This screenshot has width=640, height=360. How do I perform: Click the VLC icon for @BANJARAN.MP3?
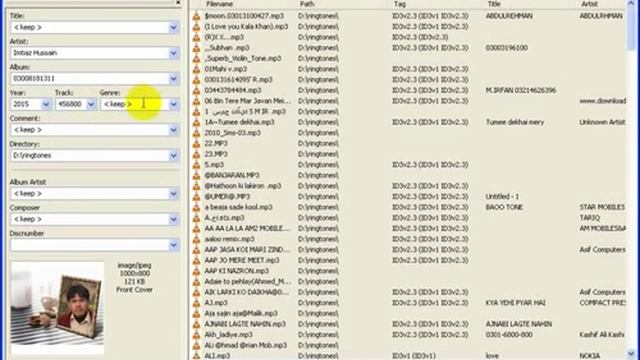coord(196,175)
